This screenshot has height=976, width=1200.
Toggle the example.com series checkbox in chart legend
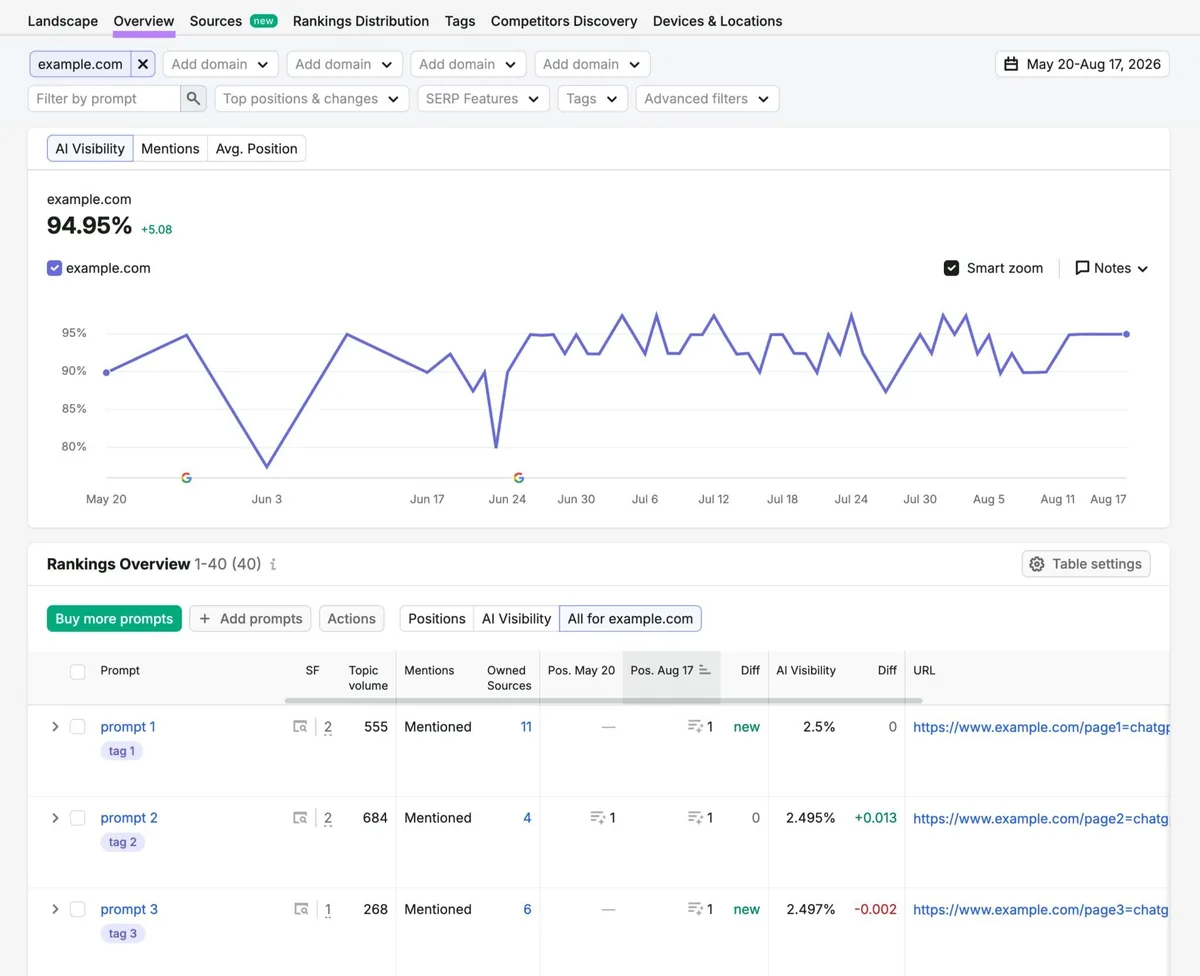[x=55, y=268]
